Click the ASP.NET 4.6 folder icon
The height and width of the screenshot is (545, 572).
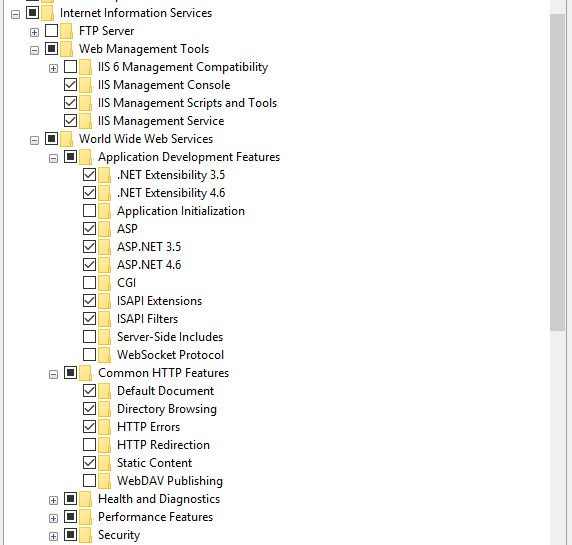click(x=104, y=265)
